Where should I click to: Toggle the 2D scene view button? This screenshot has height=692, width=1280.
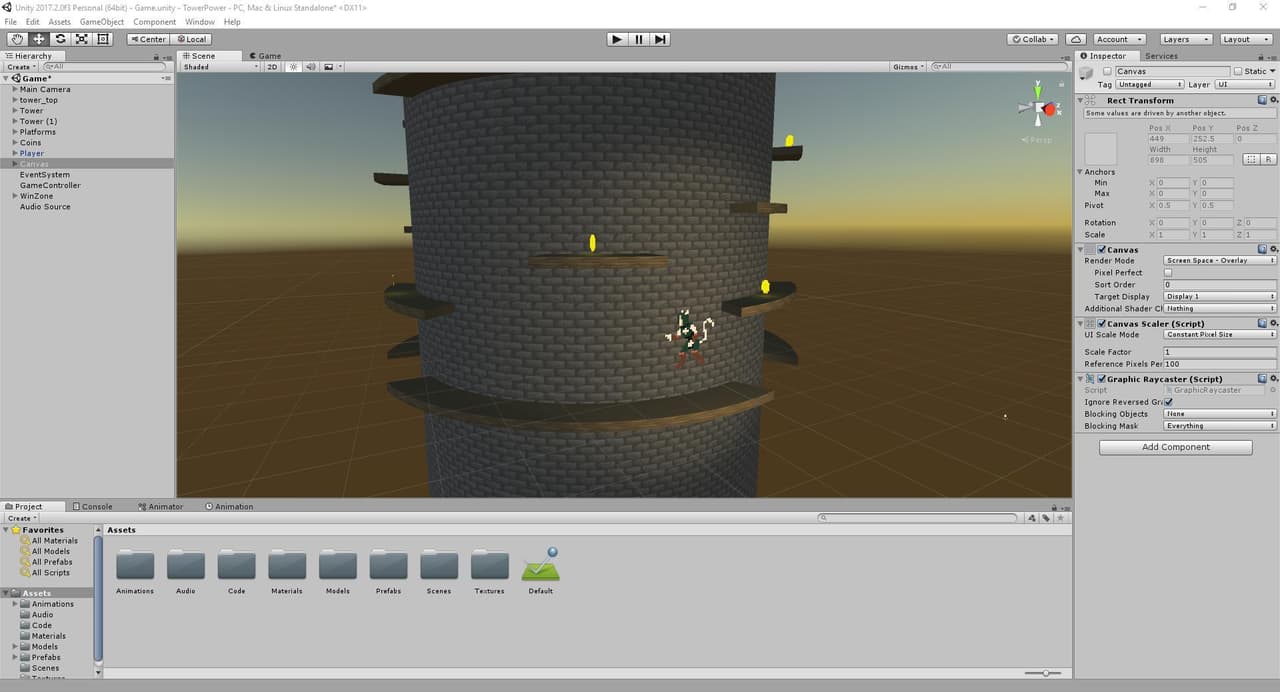tap(272, 67)
